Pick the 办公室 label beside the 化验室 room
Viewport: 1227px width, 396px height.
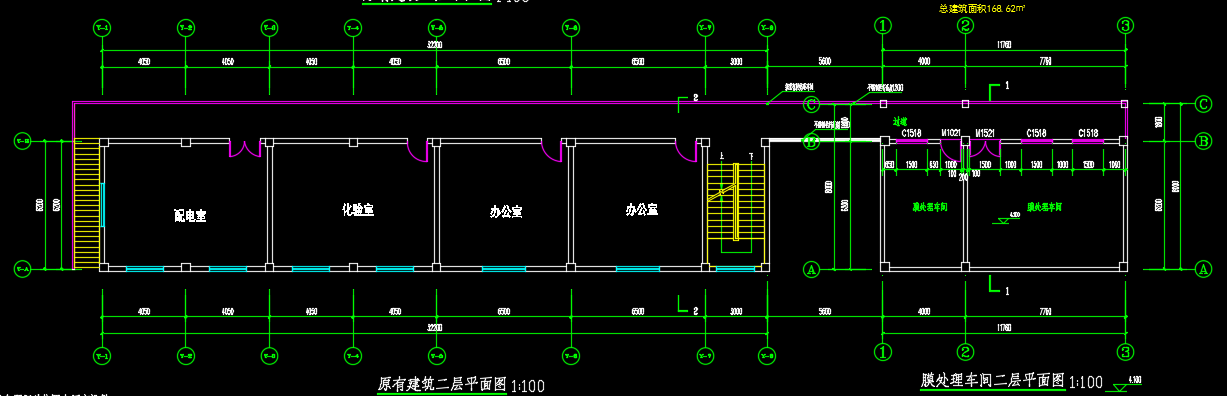click(506, 212)
